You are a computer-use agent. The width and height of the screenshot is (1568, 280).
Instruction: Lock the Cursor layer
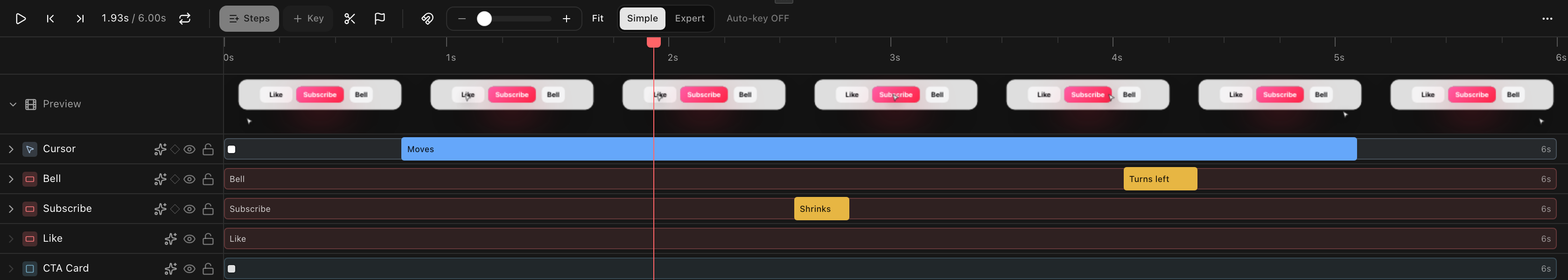(x=208, y=149)
